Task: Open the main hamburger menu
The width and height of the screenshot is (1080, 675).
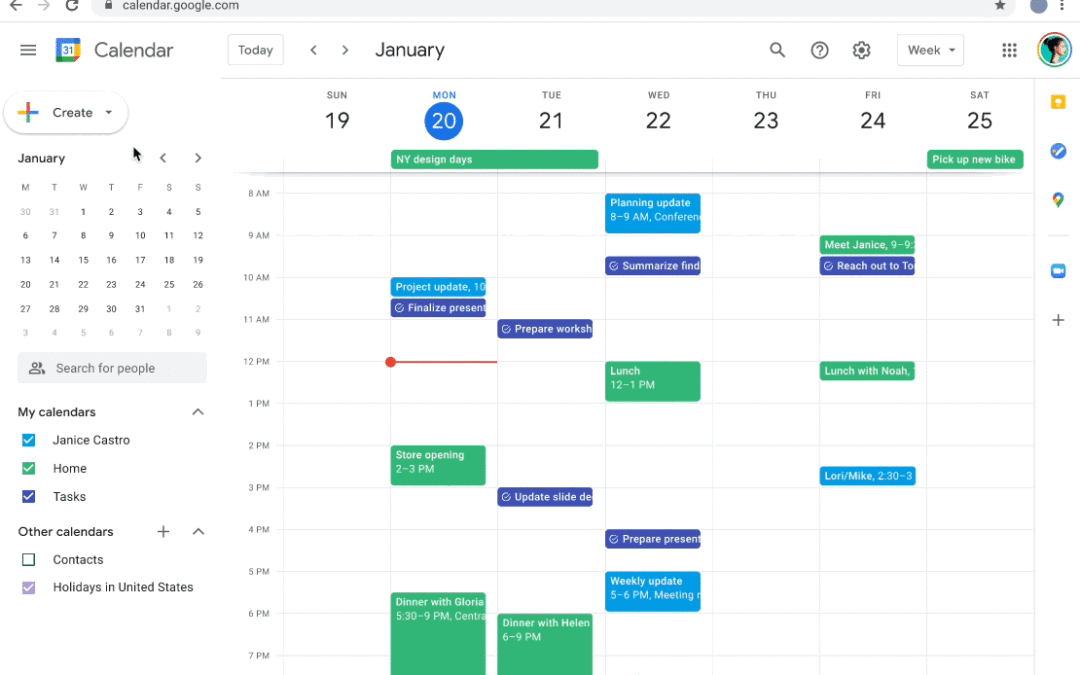Action: pos(28,50)
